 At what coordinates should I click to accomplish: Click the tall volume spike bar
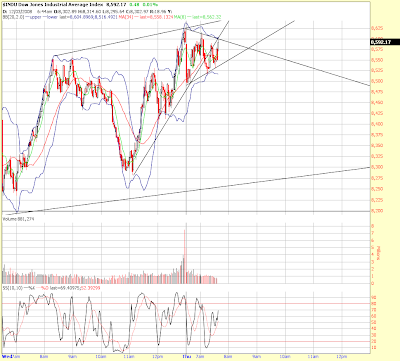pos(184,256)
